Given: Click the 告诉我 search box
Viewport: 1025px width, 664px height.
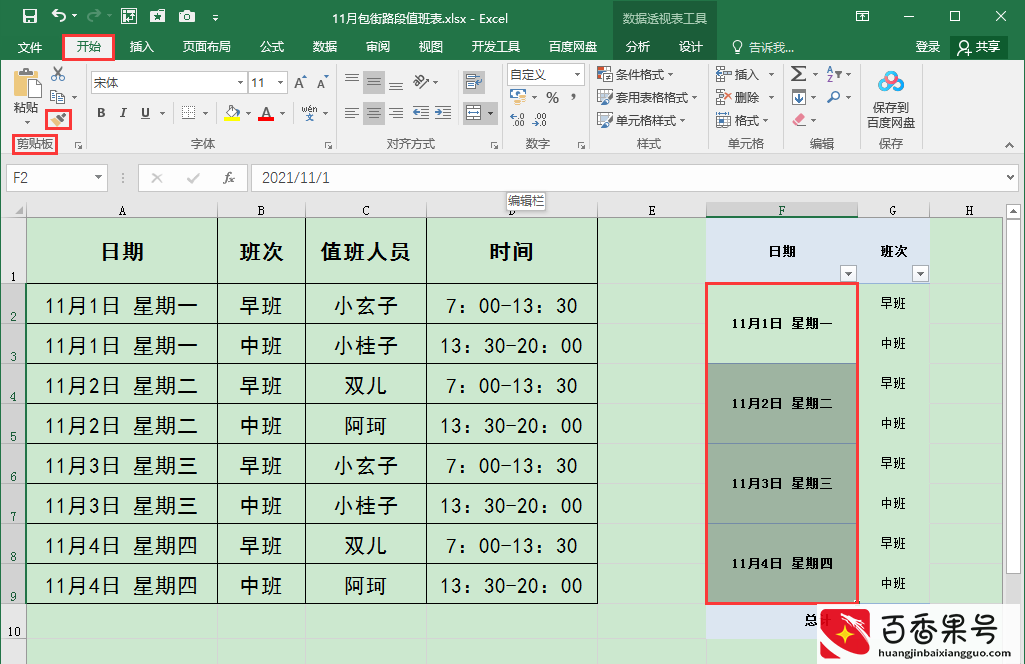Looking at the screenshot, I should point(763,47).
